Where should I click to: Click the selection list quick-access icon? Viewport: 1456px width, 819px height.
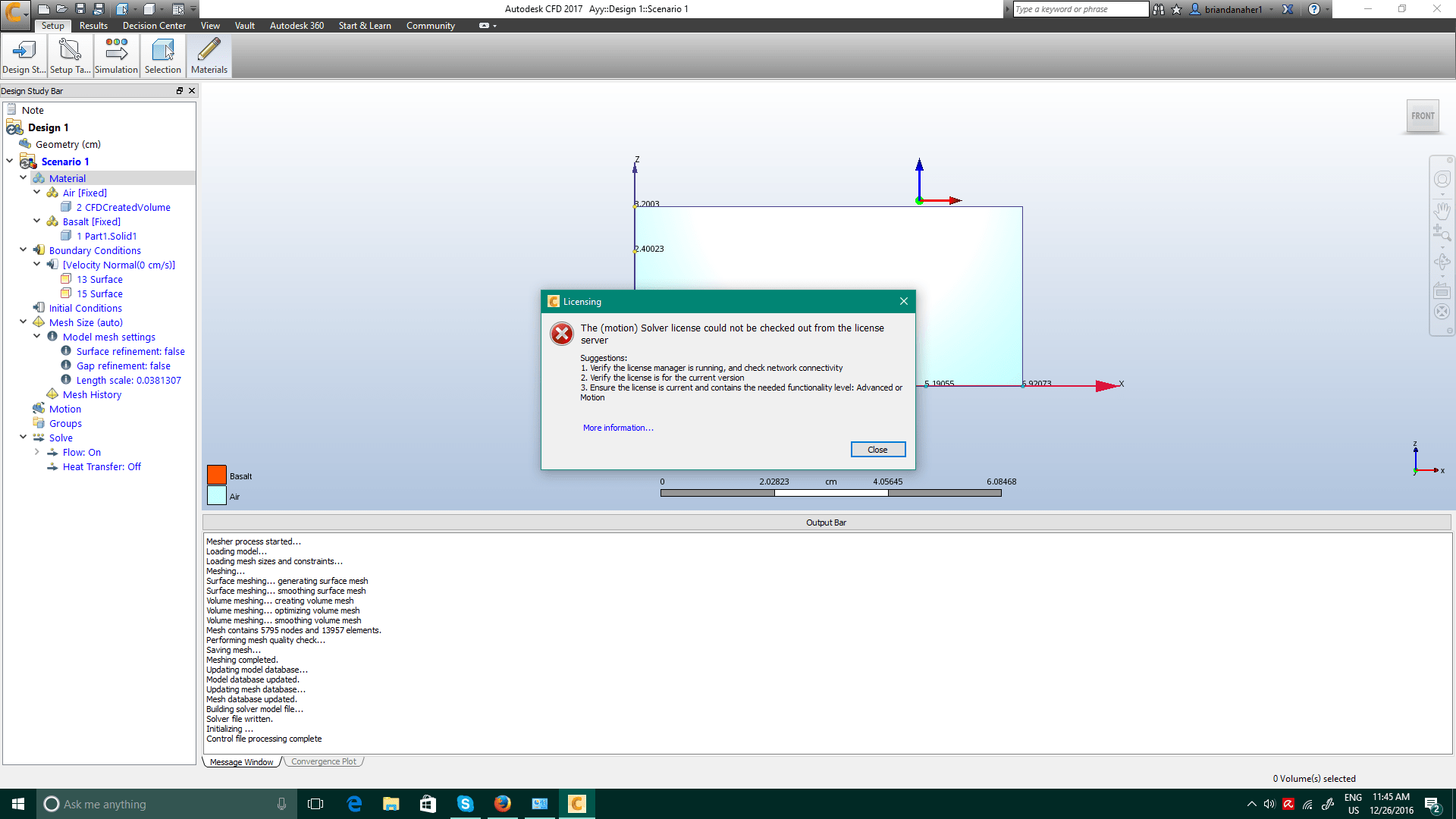178,9
